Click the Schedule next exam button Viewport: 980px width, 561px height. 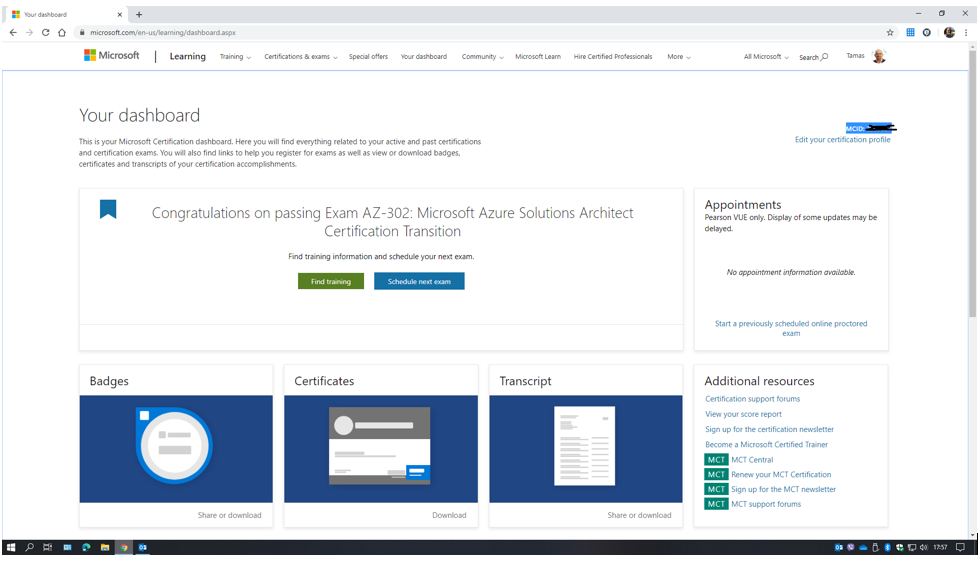point(419,281)
